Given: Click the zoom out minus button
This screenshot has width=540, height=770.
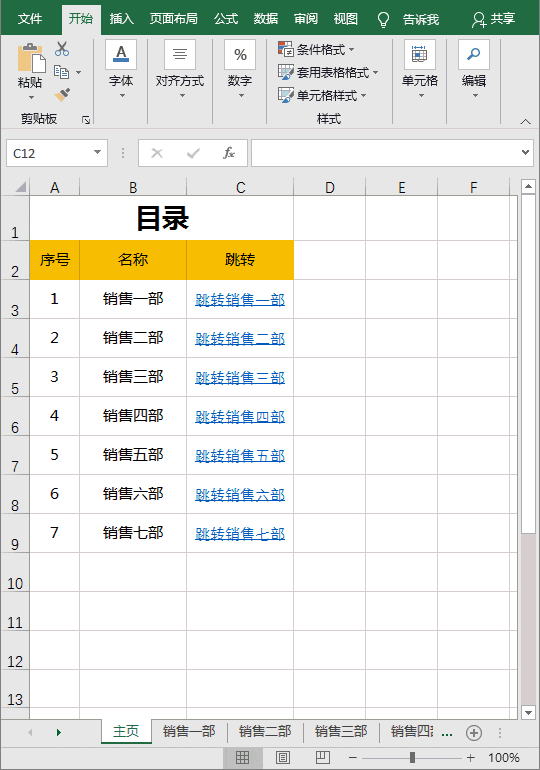Looking at the screenshot, I should 352,758.
